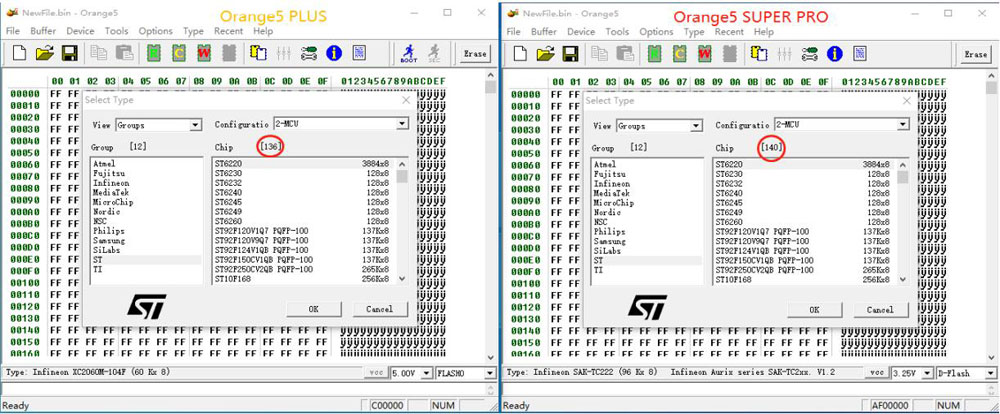Click the red W write chip icon in right window

pyautogui.click(x=704, y=53)
